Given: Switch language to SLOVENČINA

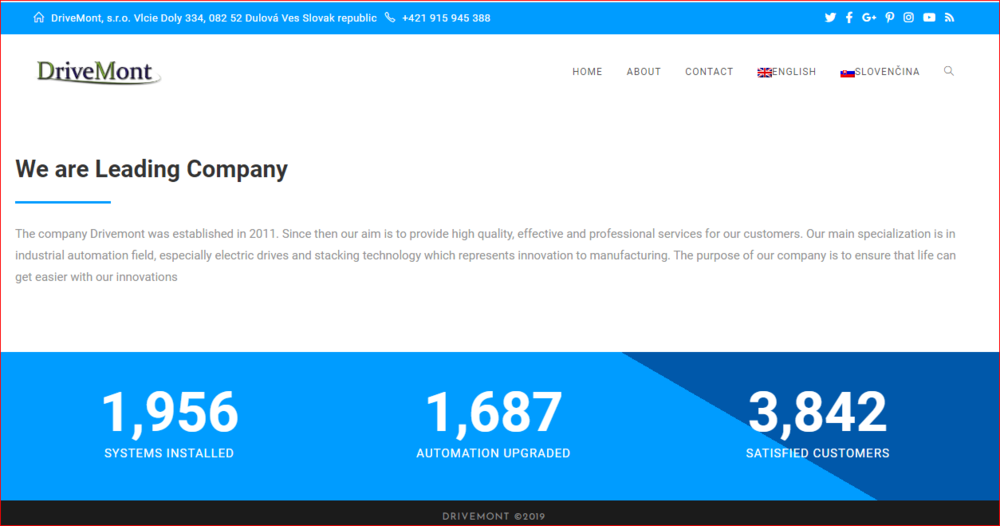Looking at the screenshot, I should (x=887, y=72).
